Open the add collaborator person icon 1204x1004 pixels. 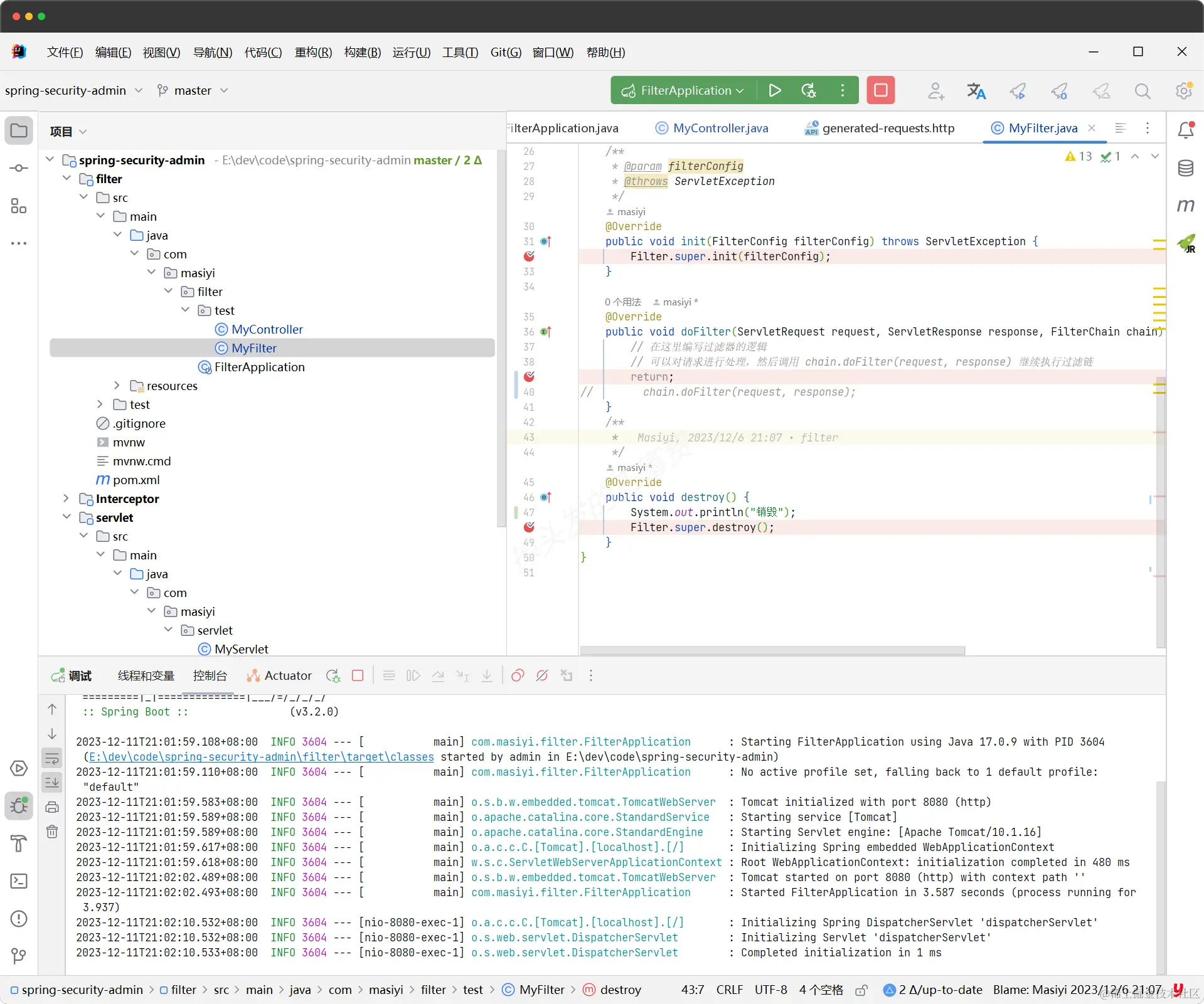click(x=935, y=91)
